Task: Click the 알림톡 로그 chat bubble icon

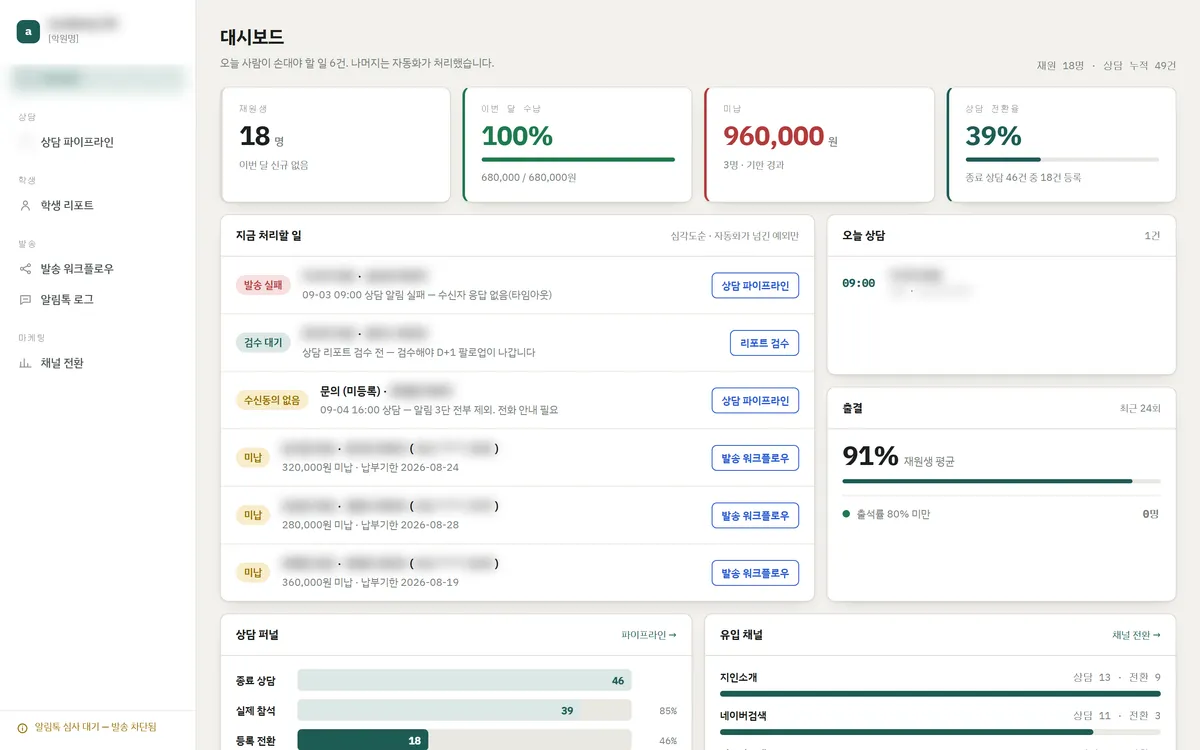Action: pos(26,299)
